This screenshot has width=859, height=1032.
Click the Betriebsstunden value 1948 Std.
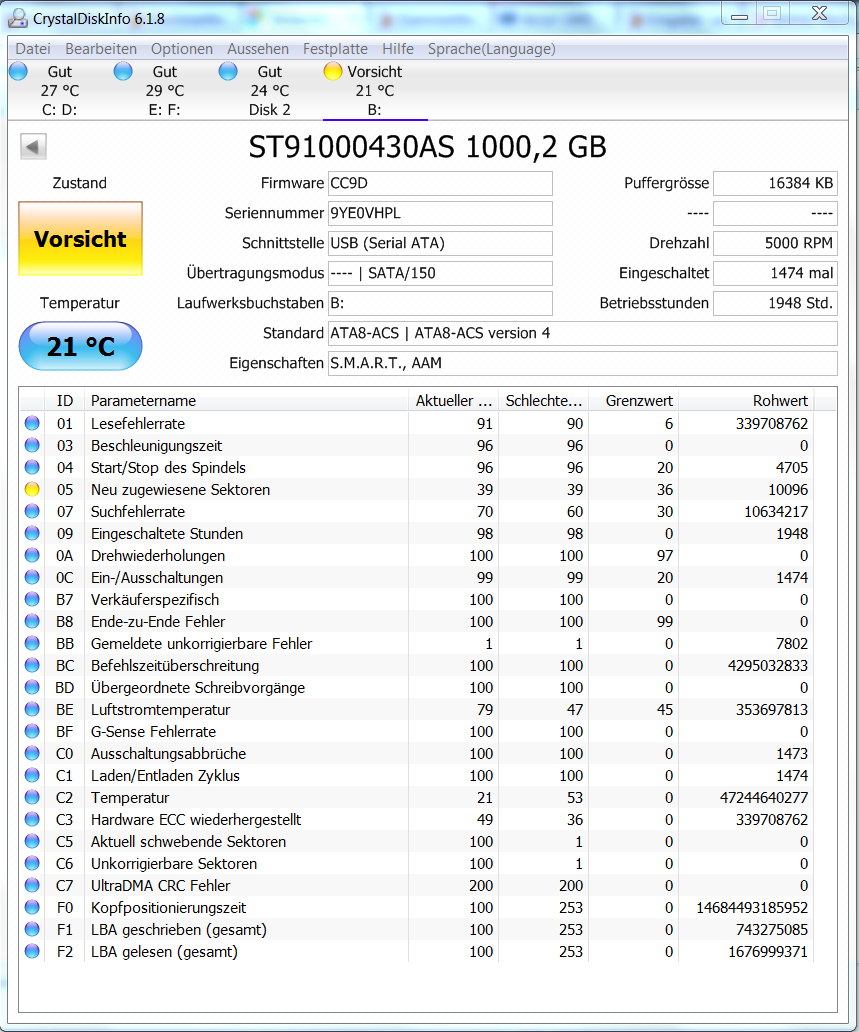coord(775,303)
